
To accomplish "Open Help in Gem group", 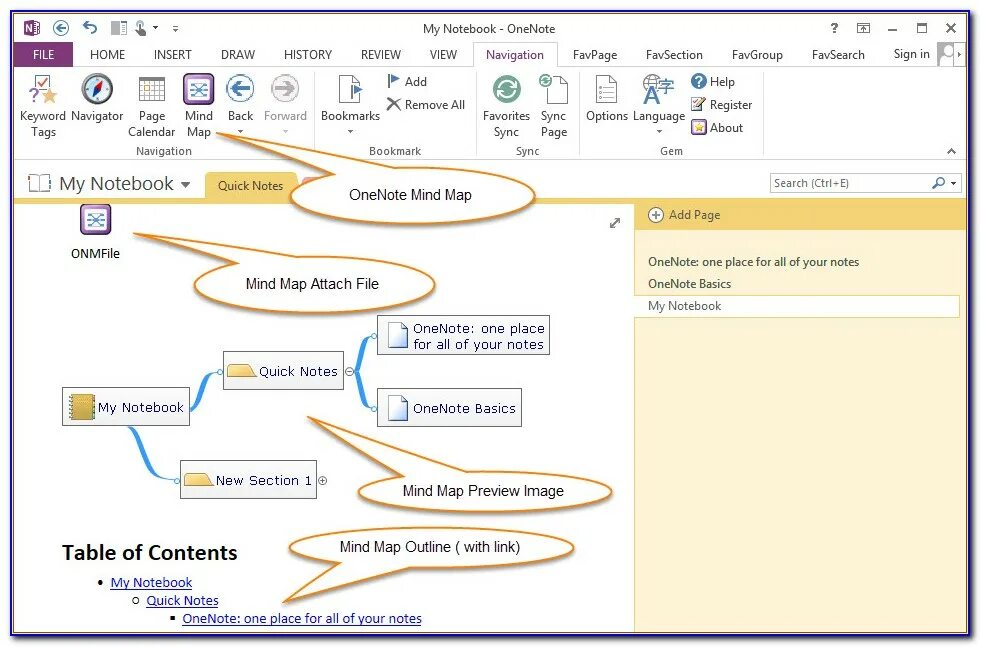I will coord(713,81).
